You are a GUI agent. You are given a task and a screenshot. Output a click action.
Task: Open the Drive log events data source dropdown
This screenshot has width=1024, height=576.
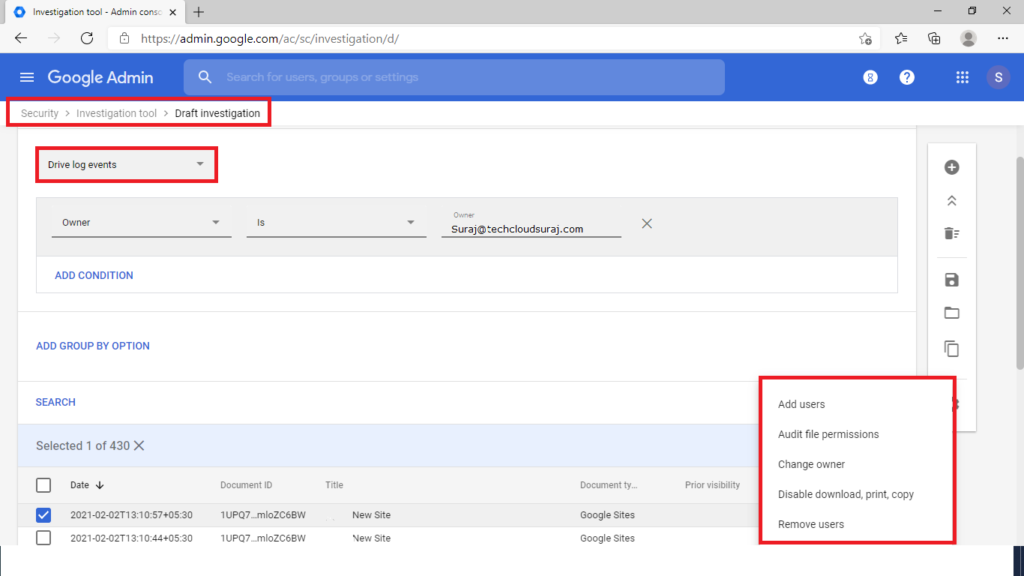[126, 164]
